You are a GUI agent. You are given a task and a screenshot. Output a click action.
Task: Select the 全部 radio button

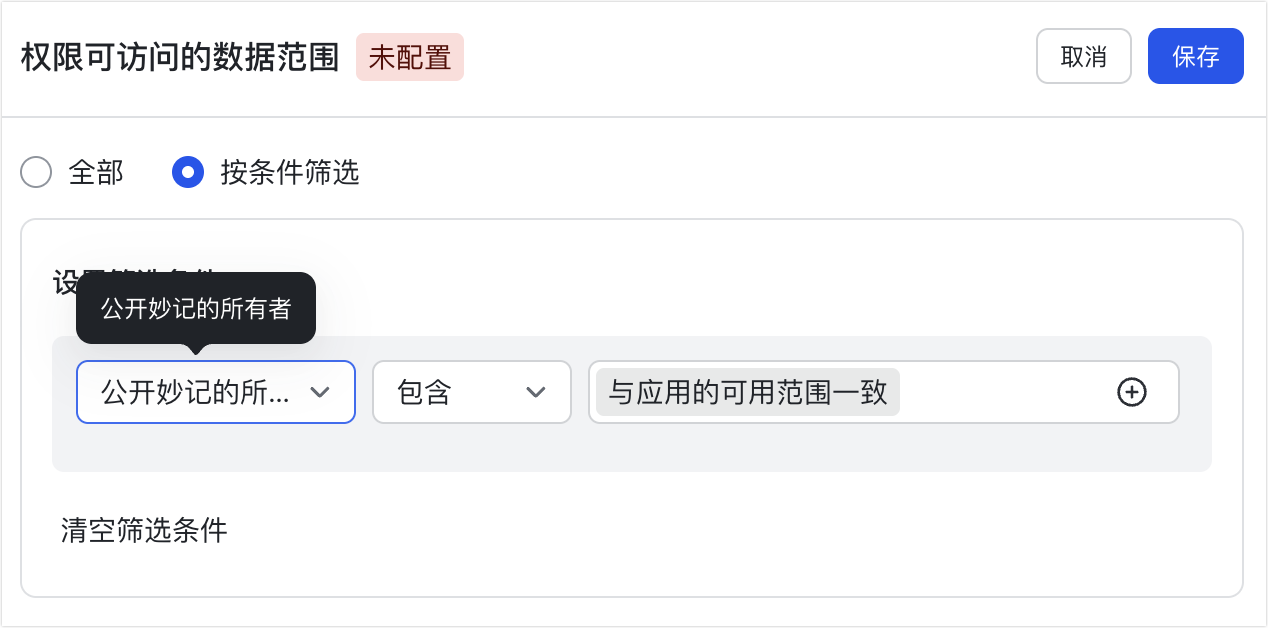(x=36, y=173)
